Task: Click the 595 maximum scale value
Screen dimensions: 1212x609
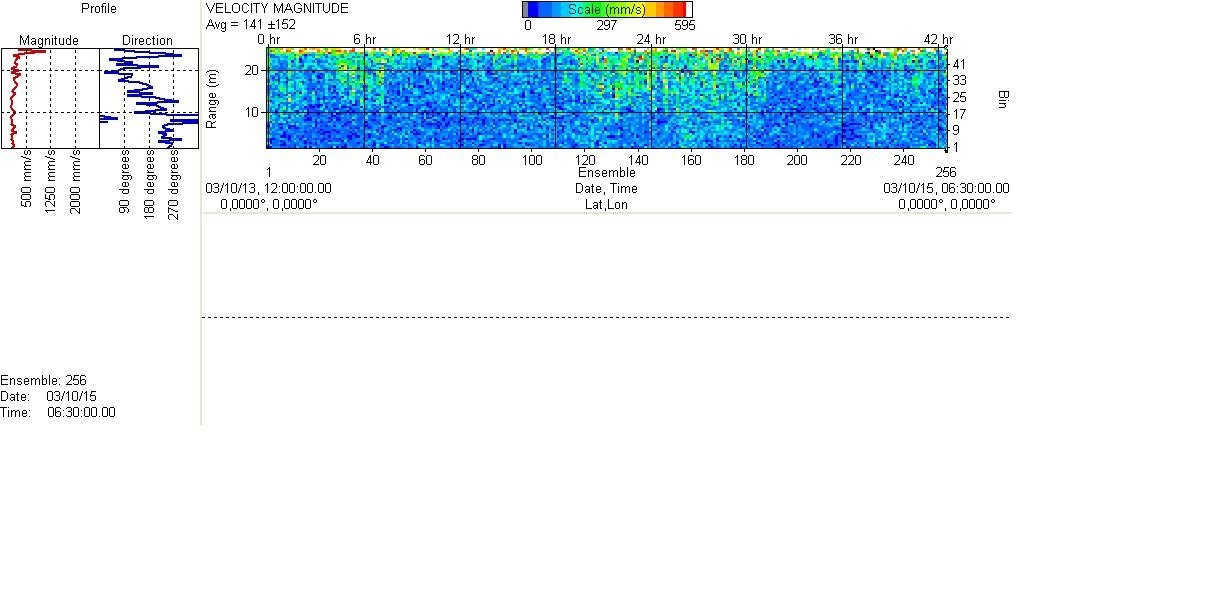Action: [x=684, y=25]
